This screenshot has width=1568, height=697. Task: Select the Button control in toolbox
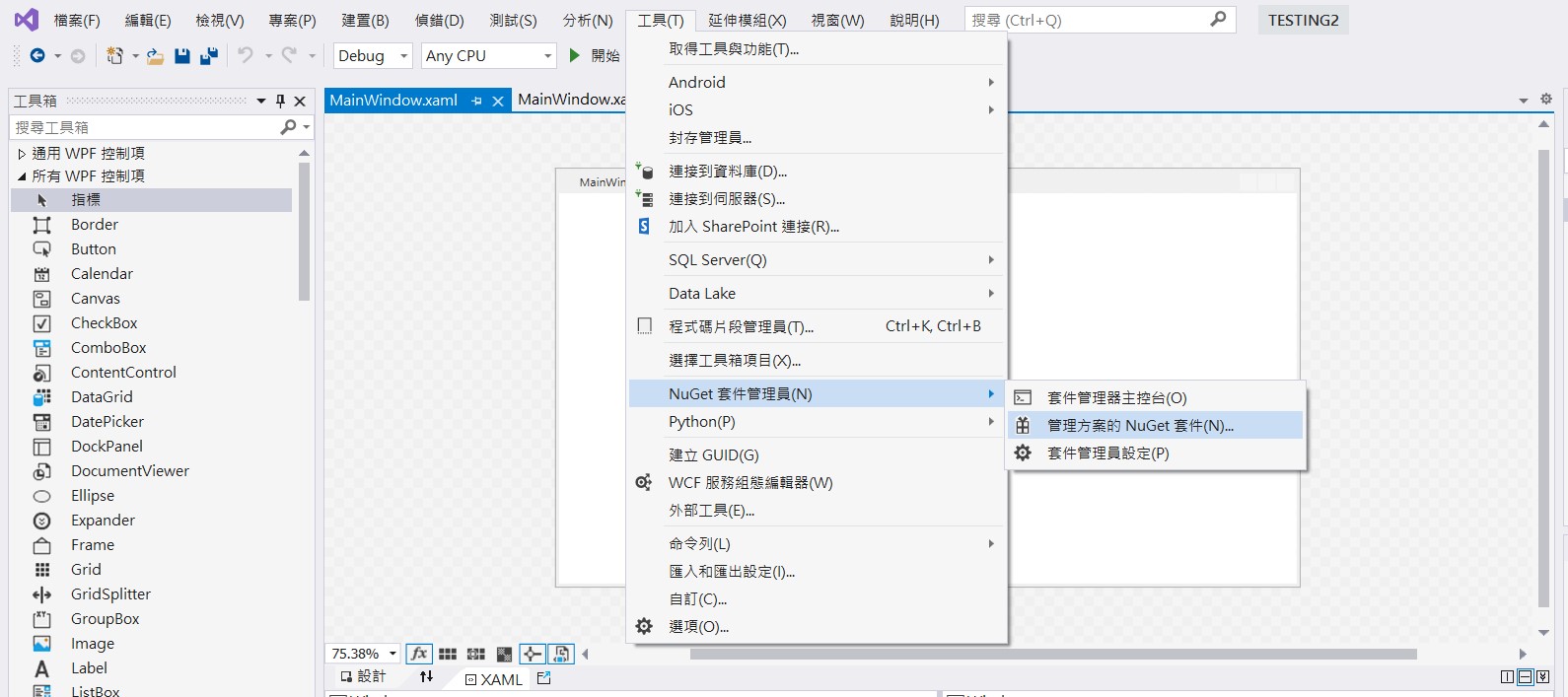point(151,249)
